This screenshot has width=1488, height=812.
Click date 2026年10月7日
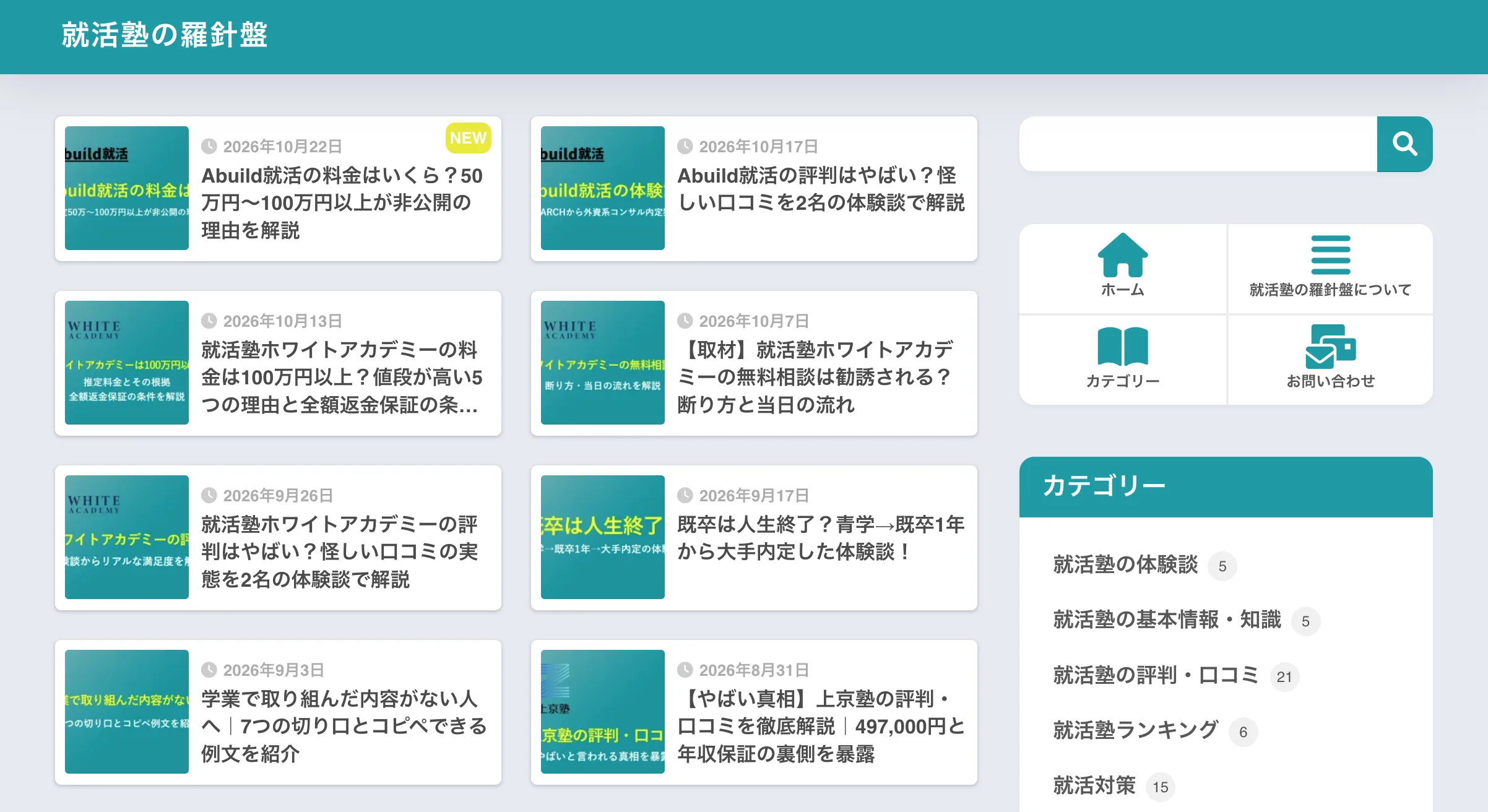(754, 321)
